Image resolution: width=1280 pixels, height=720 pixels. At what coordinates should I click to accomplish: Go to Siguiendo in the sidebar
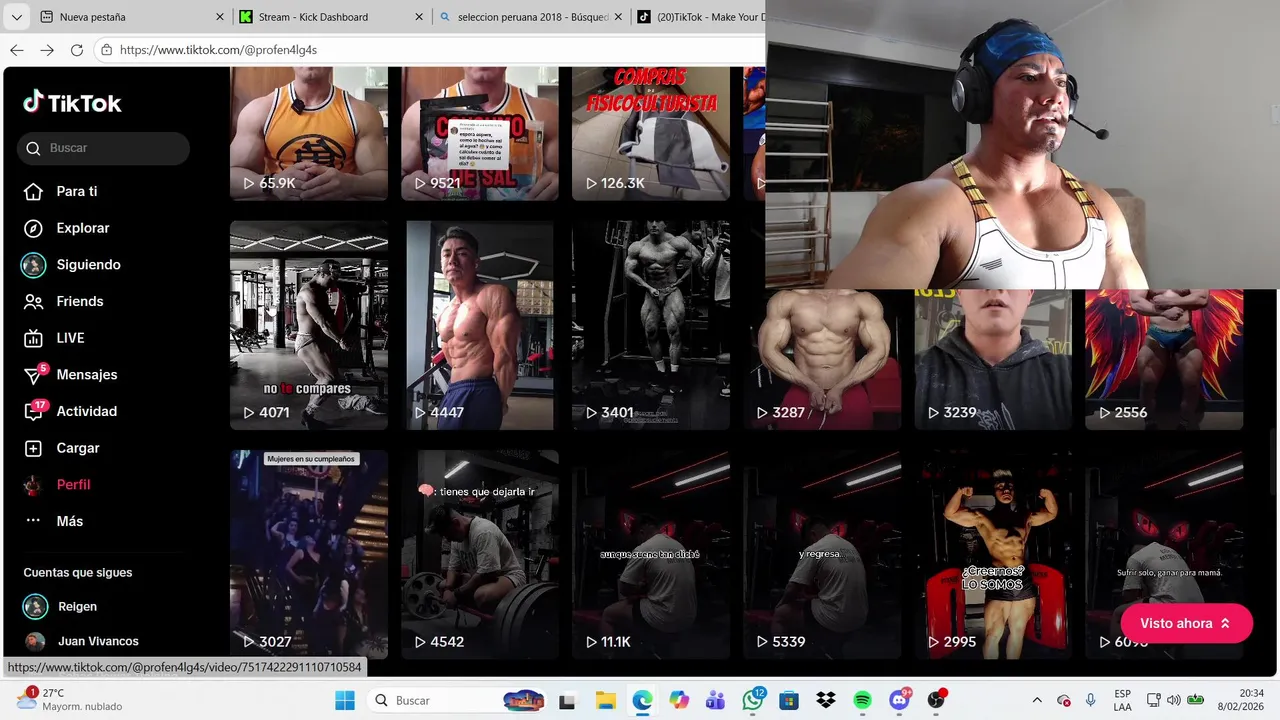(71, 265)
